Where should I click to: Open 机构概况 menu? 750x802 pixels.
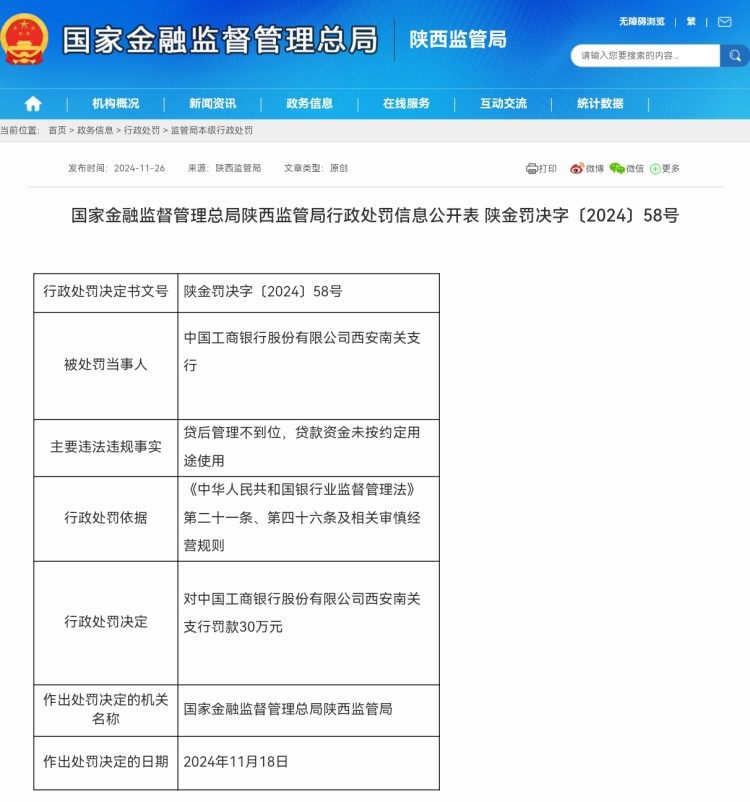pyautogui.click(x=116, y=103)
